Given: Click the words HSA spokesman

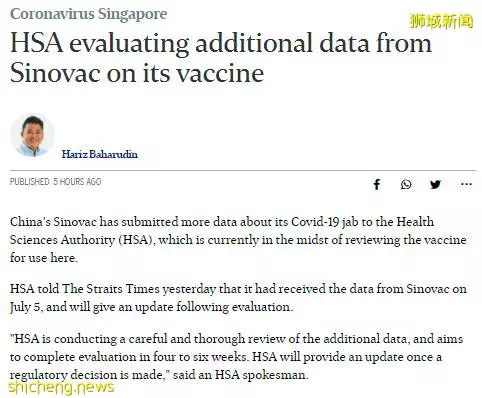Looking at the screenshot, I should (x=261, y=375).
